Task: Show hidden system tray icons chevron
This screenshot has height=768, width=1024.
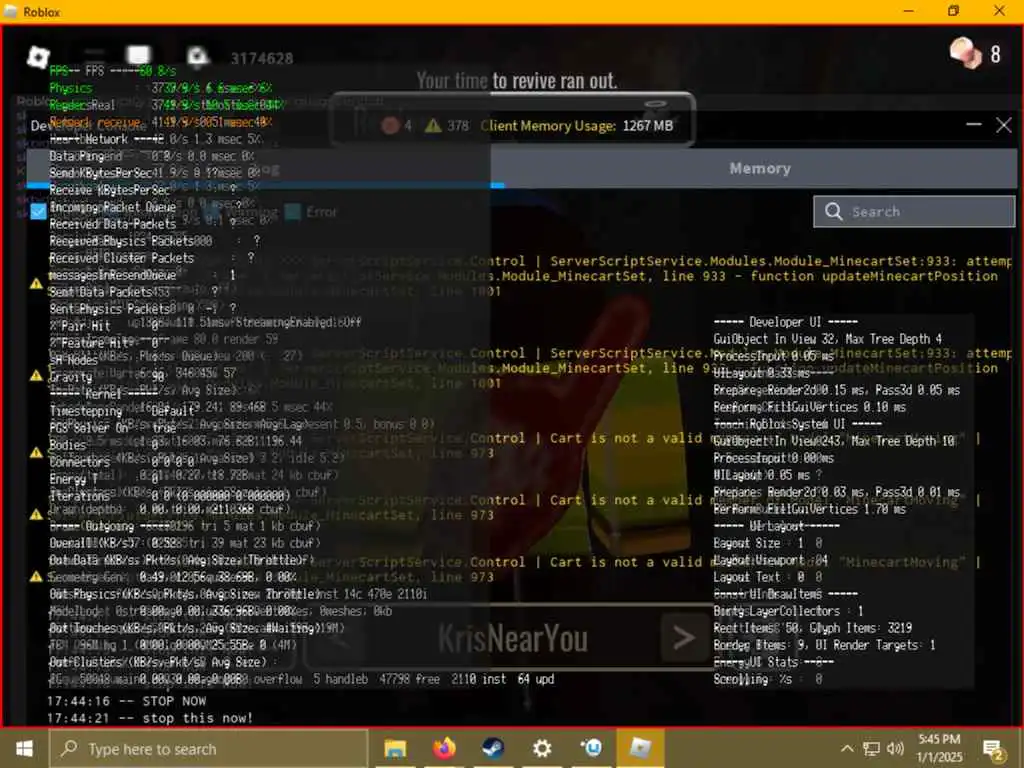Action: 847,748
